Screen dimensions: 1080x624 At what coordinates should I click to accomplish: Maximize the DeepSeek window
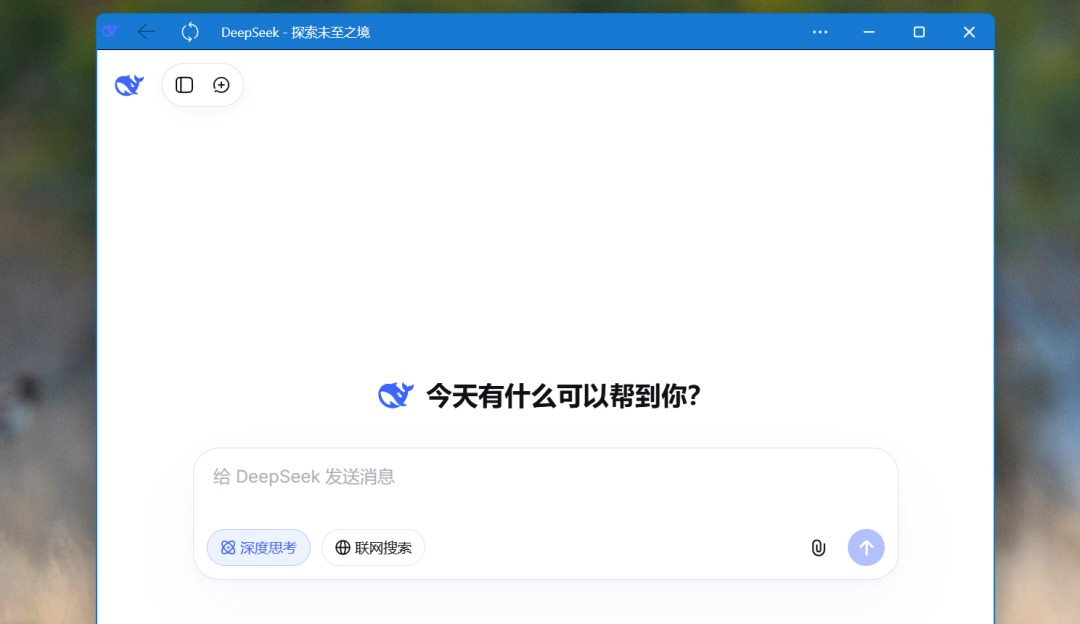pyautogui.click(x=918, y=31)
